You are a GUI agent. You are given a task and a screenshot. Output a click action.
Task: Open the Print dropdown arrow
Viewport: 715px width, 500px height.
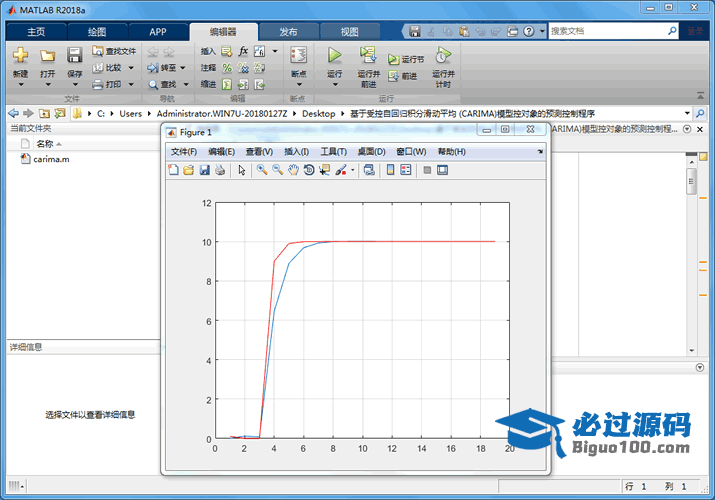click(131, 84)
